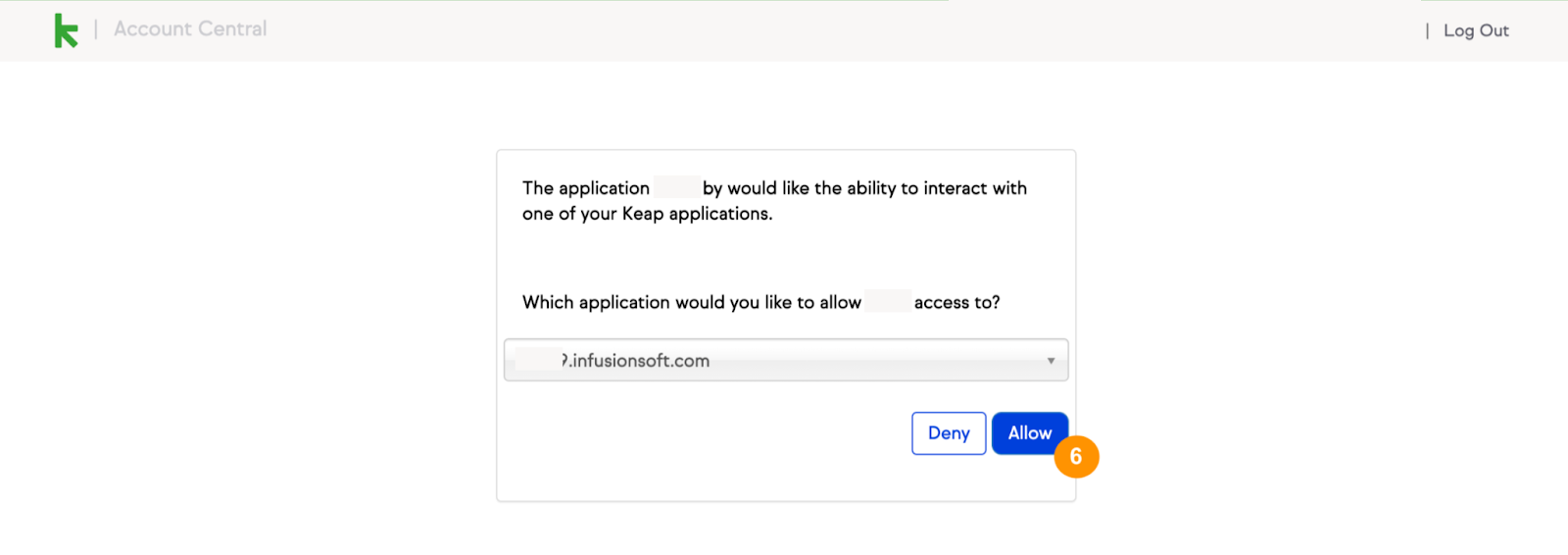Click the orange step 6 badge
The image size is (1568, 555).
click(1076, 457)
